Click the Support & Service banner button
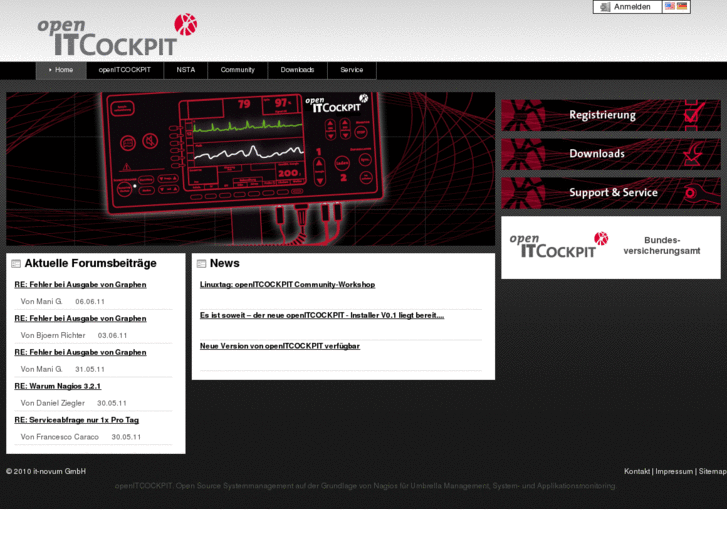727x545 pixels. pos(611,193)
